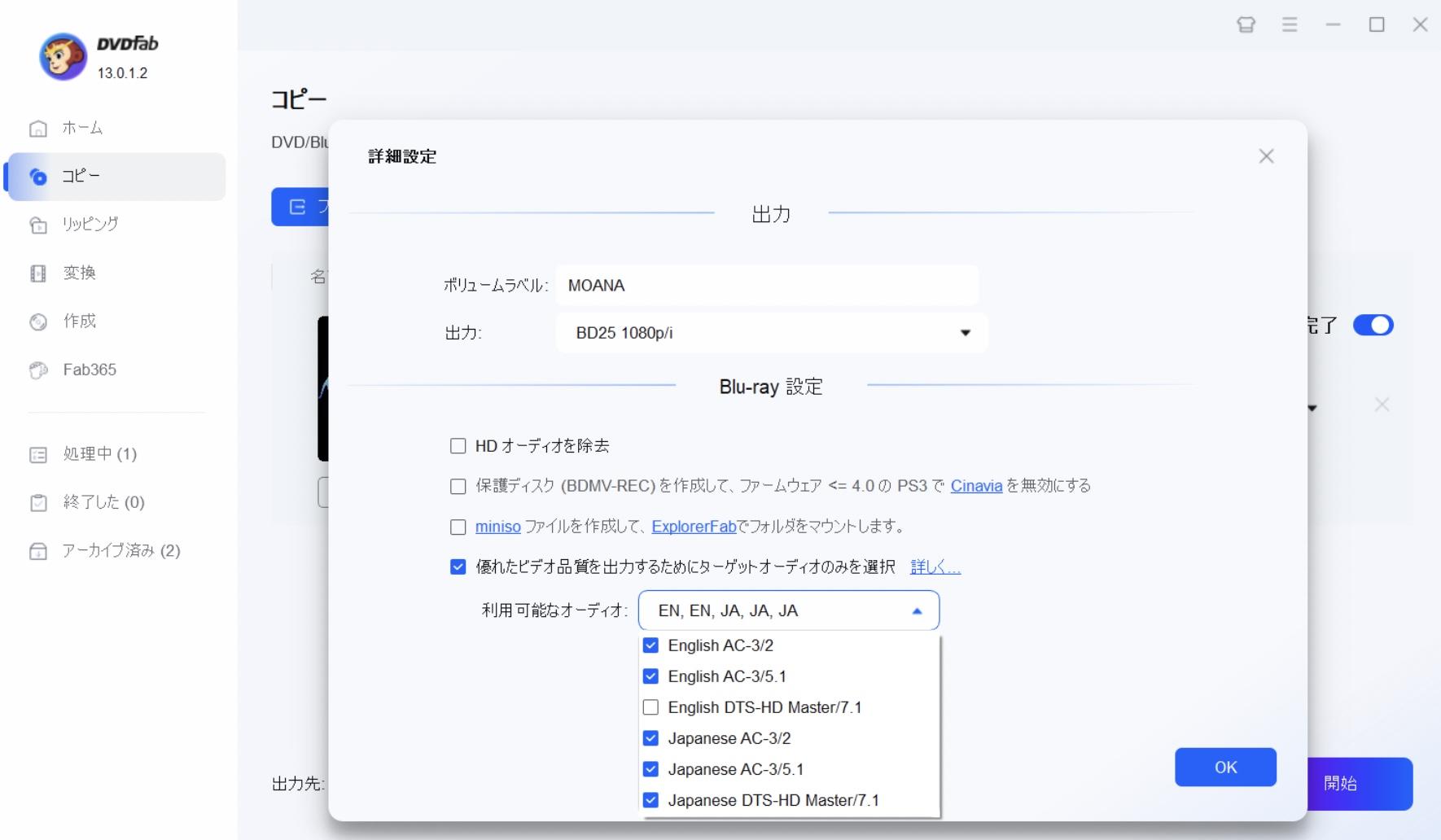The height and width of the screenshot is (840, 1441).
Task: Open the Convert (変換) module icon
Action: click(x=38, y=273)
